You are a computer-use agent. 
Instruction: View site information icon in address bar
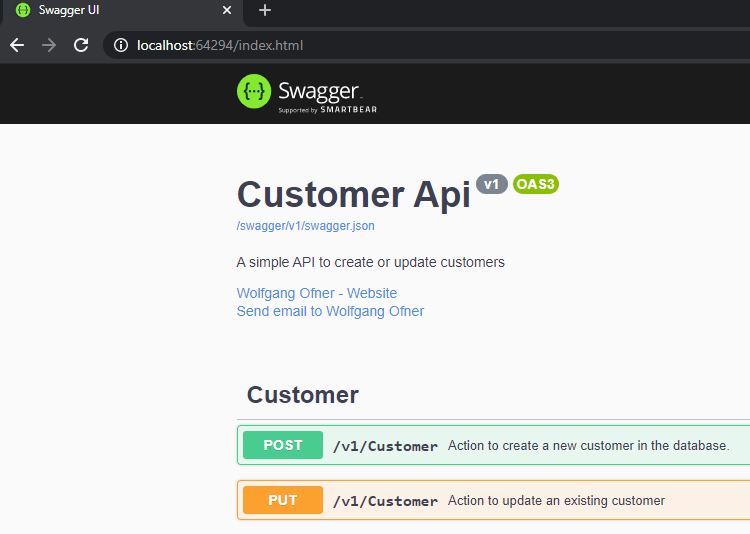pyautogui.click(x=121, y=45)
